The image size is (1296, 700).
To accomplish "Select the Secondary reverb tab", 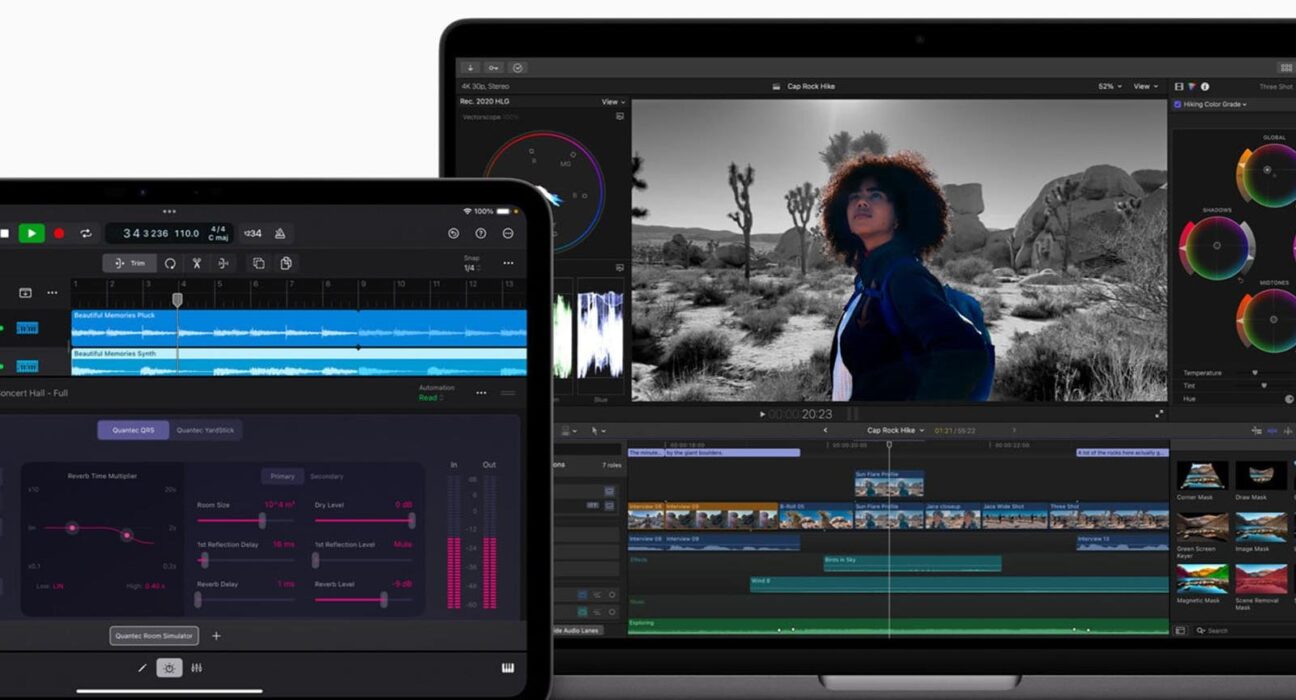I will 327,476.
